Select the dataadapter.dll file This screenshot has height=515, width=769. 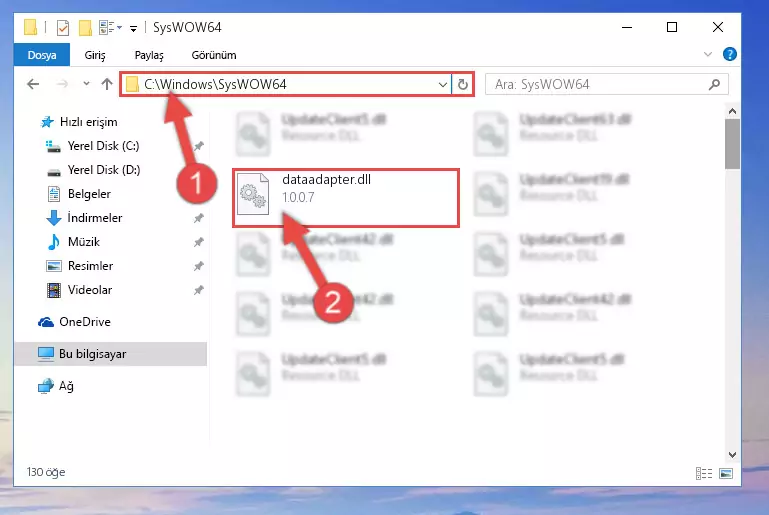[x=346, y=198]
